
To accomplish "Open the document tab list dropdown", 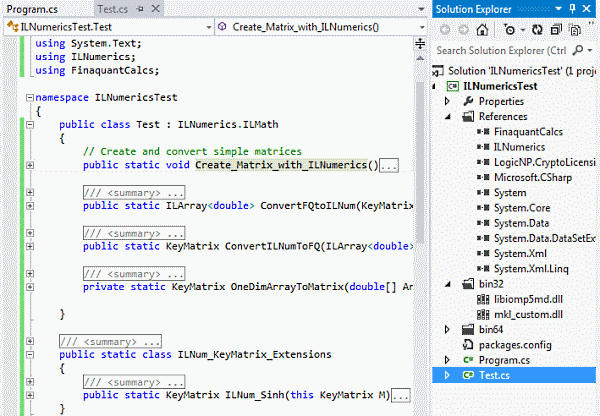I will pyautogui.click(x=421, y=9).
